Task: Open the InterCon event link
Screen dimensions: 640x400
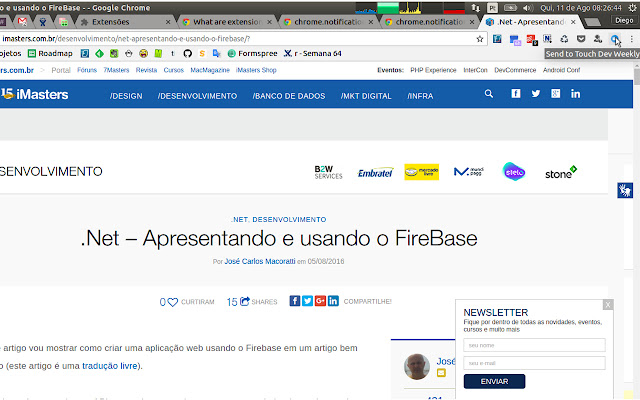Action: tap(475, 70)
